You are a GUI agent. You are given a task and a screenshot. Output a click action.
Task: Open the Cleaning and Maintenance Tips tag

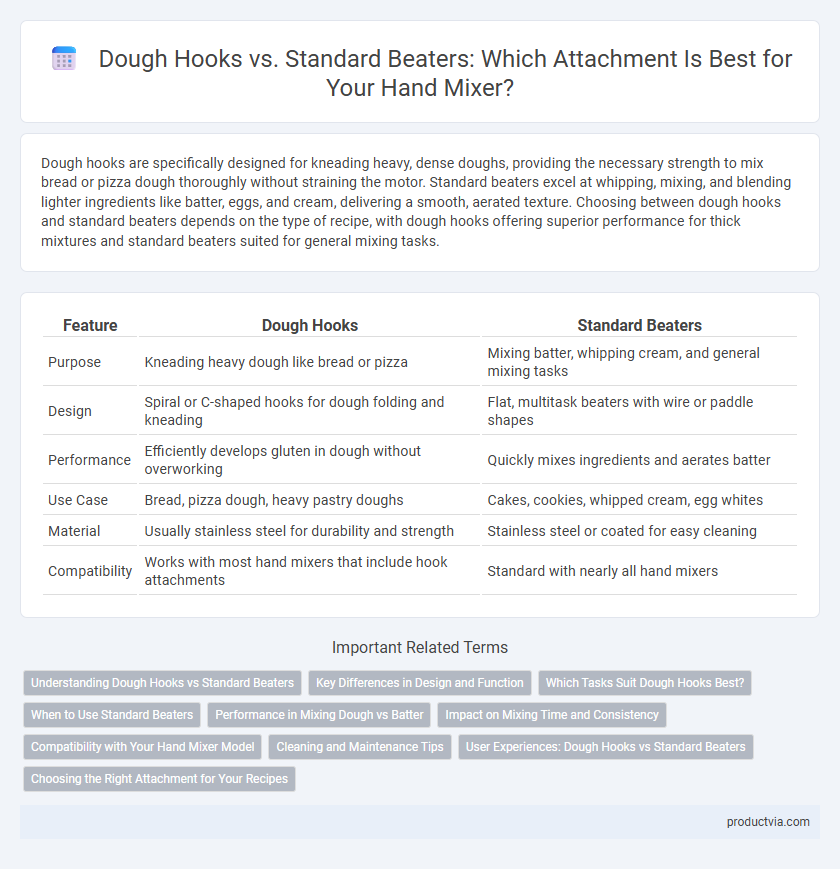tap(360, 747)
